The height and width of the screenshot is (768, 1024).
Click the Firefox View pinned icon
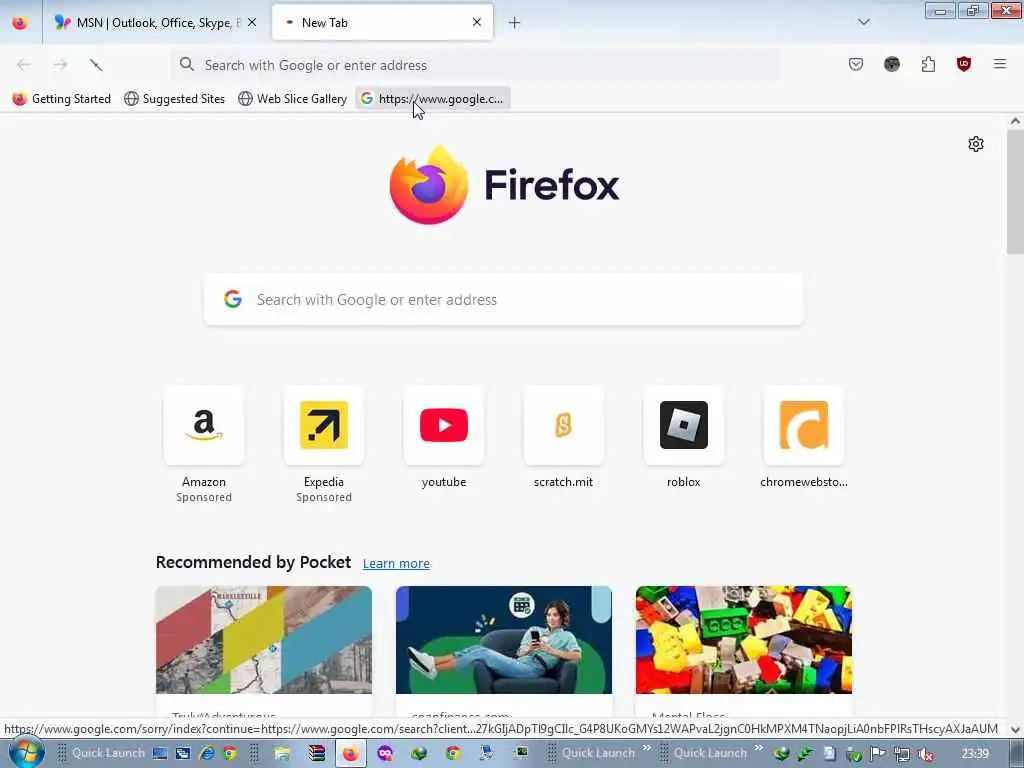(20, 22)
